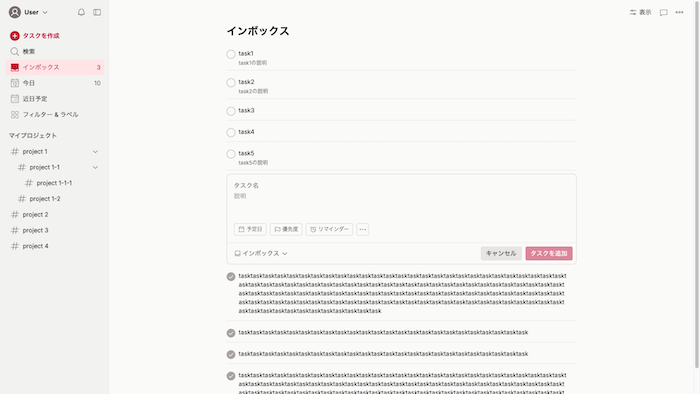Image resolution: width=700 pixels, height=394 pixels.
Task: Open 近日予定 view
Action: pyautogui.click(x=55, y=99)
